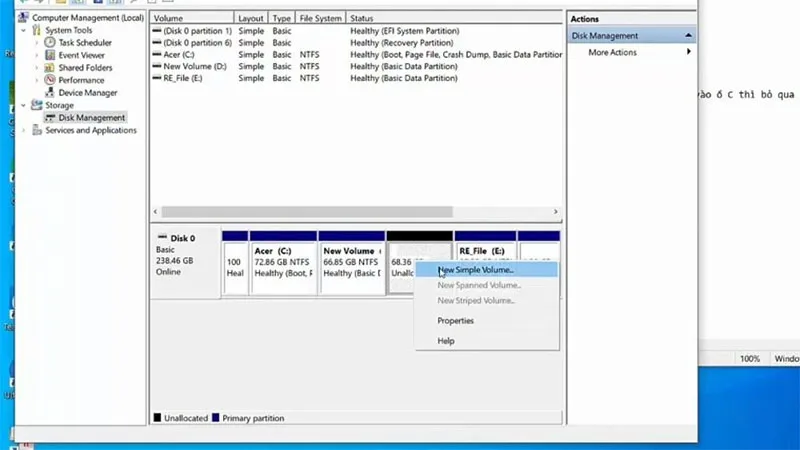
Task: Click the volume icon for Disk 0 partition 1
Action: (x=157, y=31)
